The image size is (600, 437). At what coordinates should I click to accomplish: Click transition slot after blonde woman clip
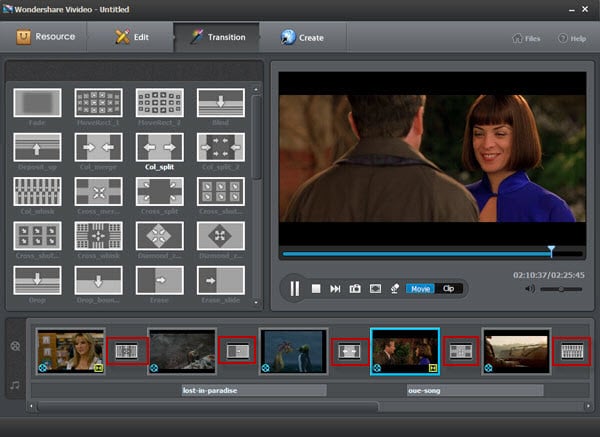127,351
